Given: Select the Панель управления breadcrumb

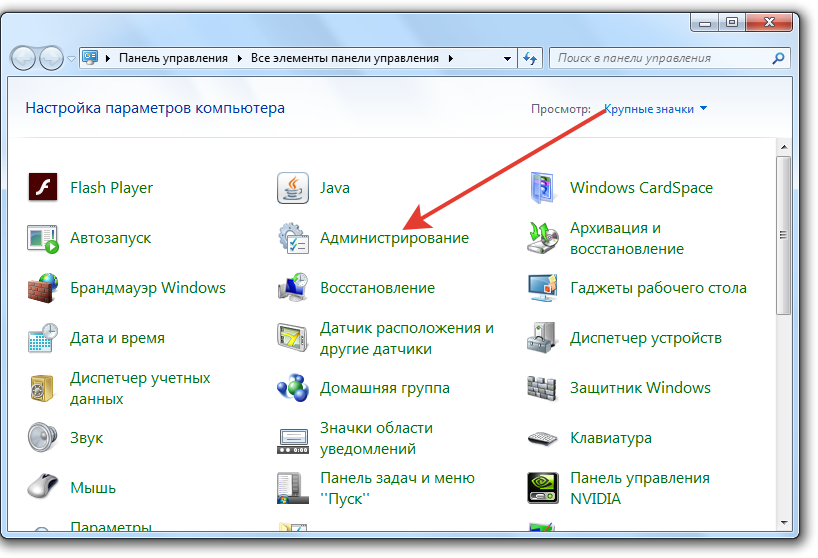Looking at the screenshot, I should pos(173,58).
